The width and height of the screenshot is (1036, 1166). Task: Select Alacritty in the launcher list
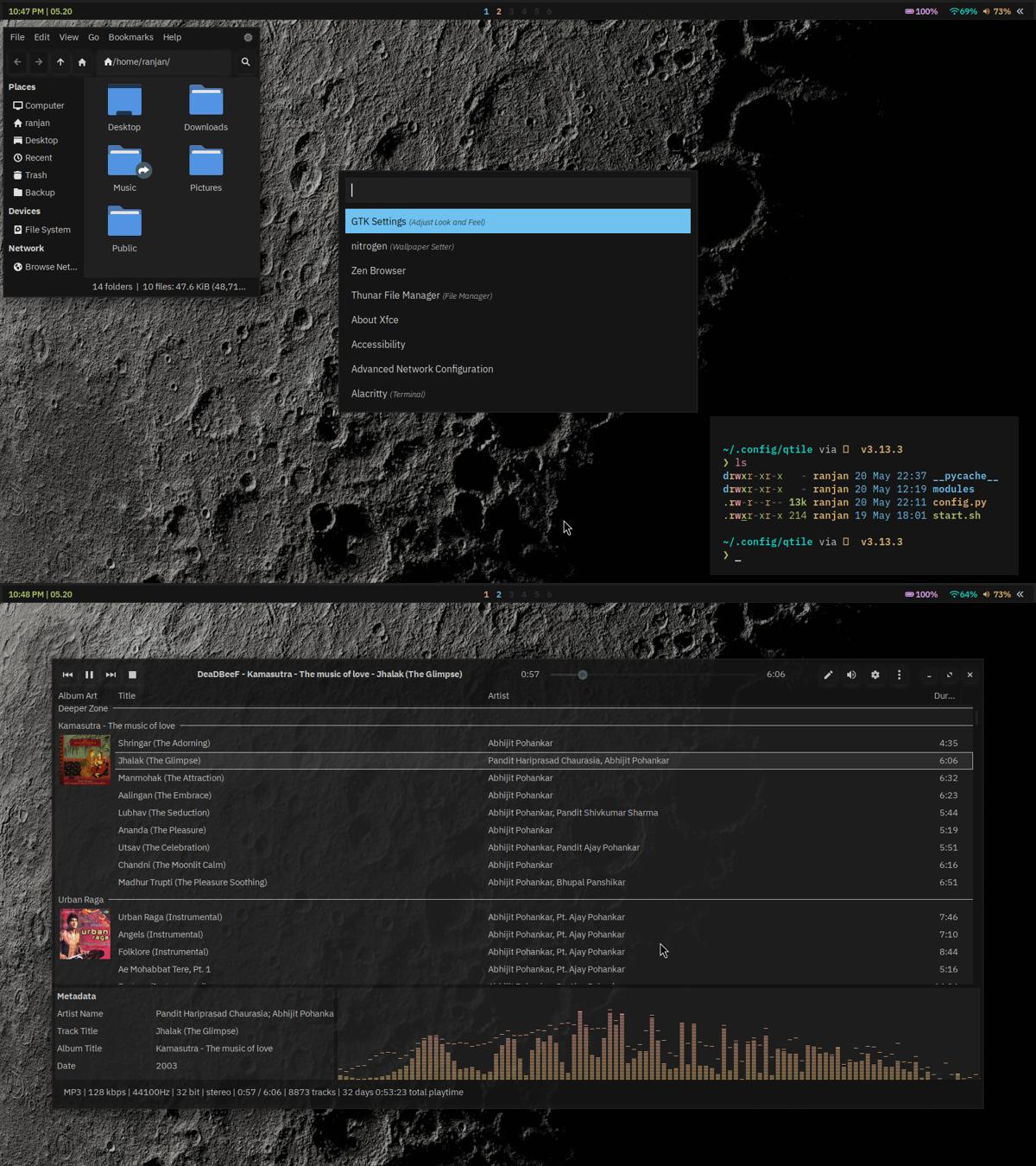click(x=370, y=394)
